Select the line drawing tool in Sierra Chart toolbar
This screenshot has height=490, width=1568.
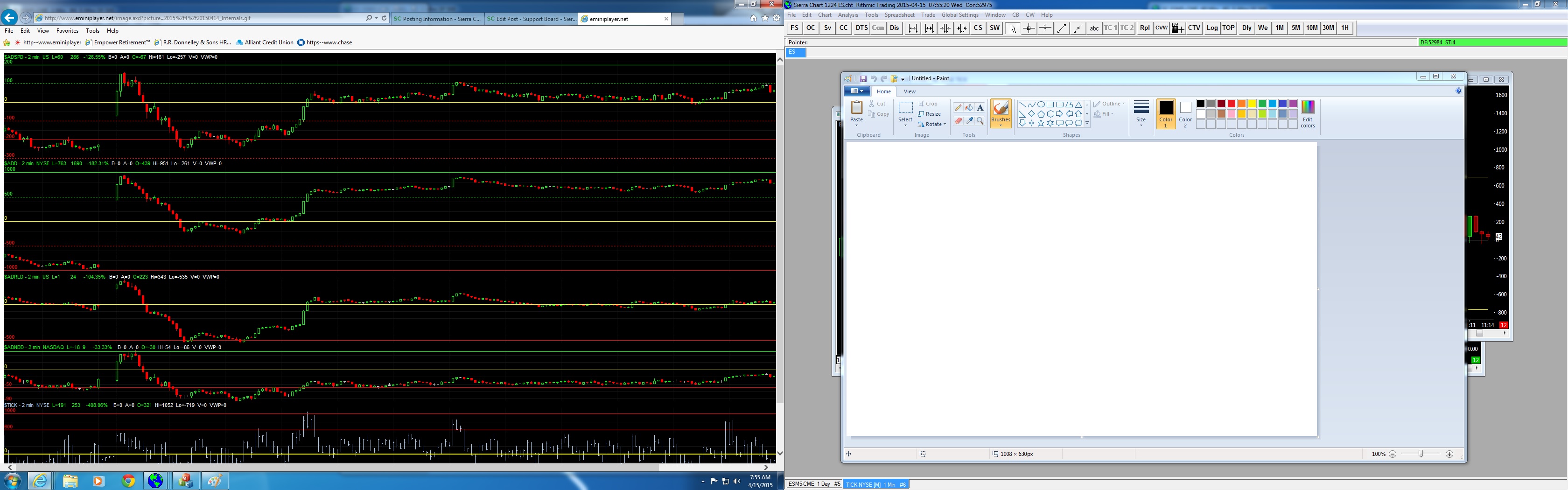pos(1062,28)
